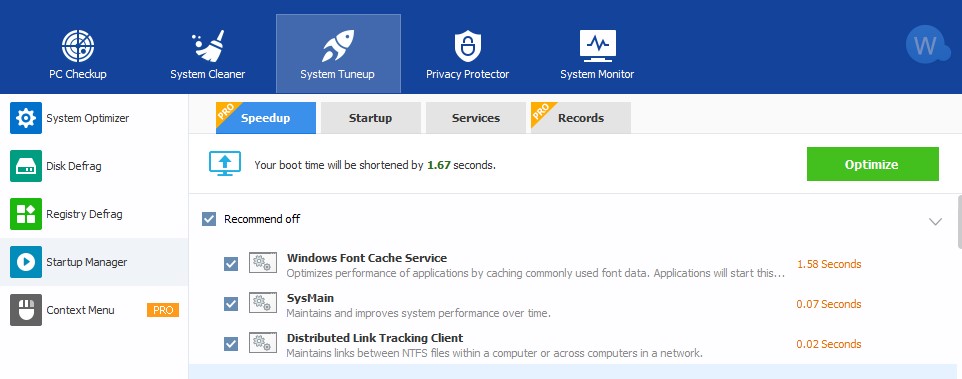Select System Optimizer gear icon in sidebar
The width and height of the screenshot is (962, 379).
(x=26, y=118)
